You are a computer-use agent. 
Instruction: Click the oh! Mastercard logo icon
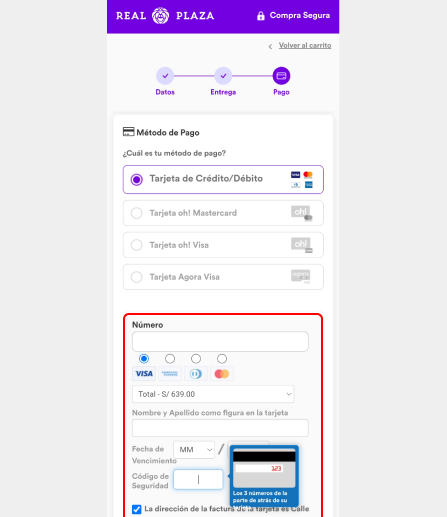click(x=302, y=213)
